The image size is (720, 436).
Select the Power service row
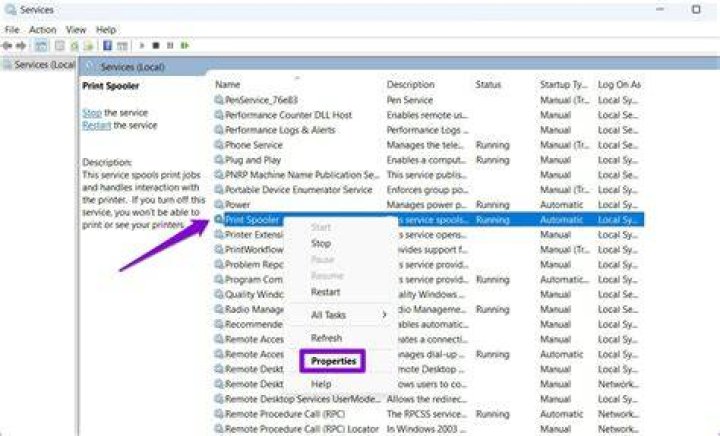pos(429,204)
